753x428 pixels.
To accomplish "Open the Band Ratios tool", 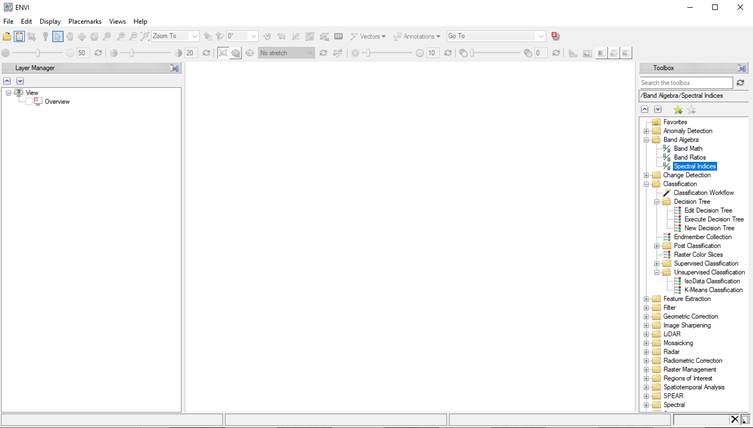I will point(690,158).
